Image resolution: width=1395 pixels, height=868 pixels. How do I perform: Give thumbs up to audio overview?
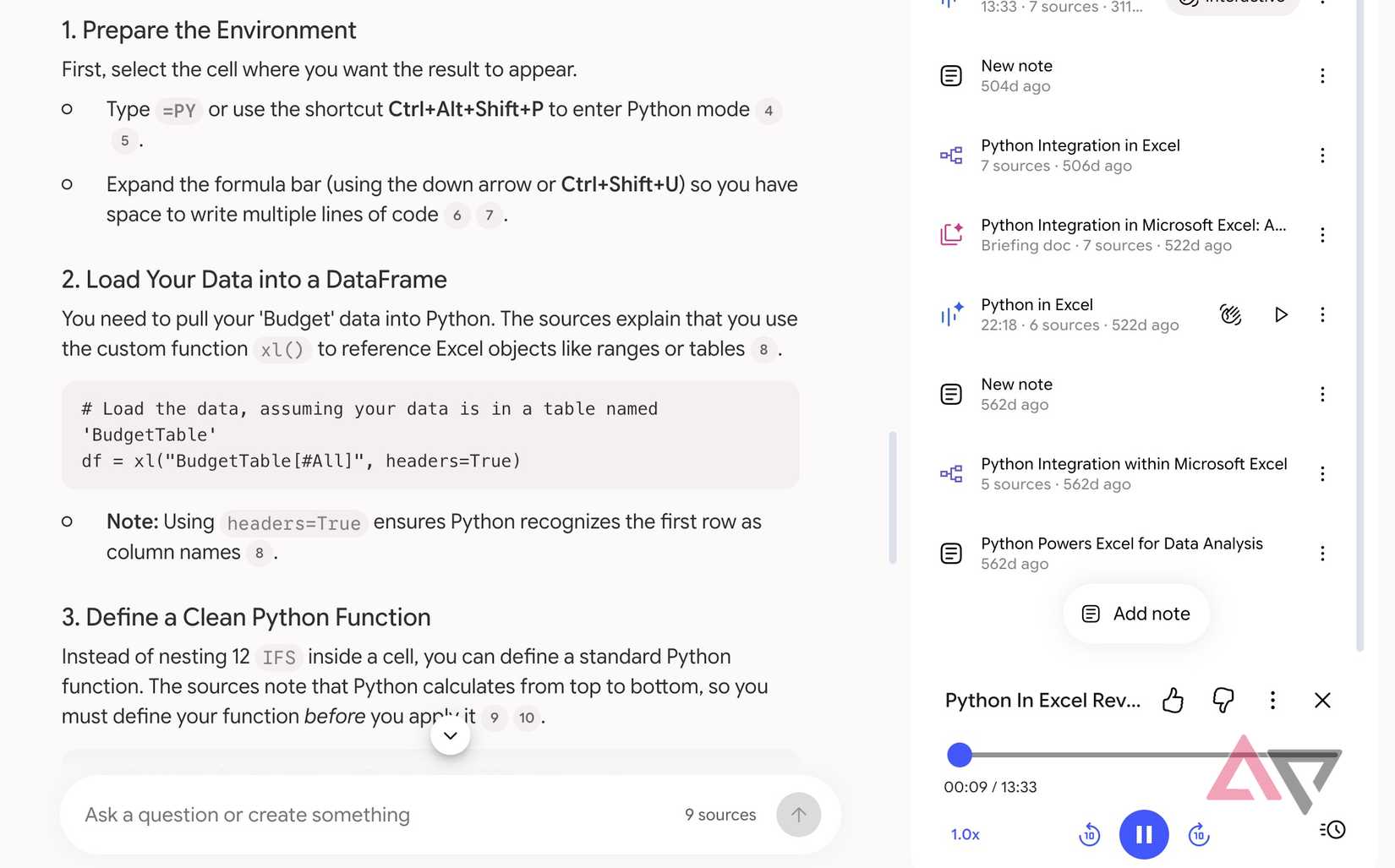click(1173, 700)
